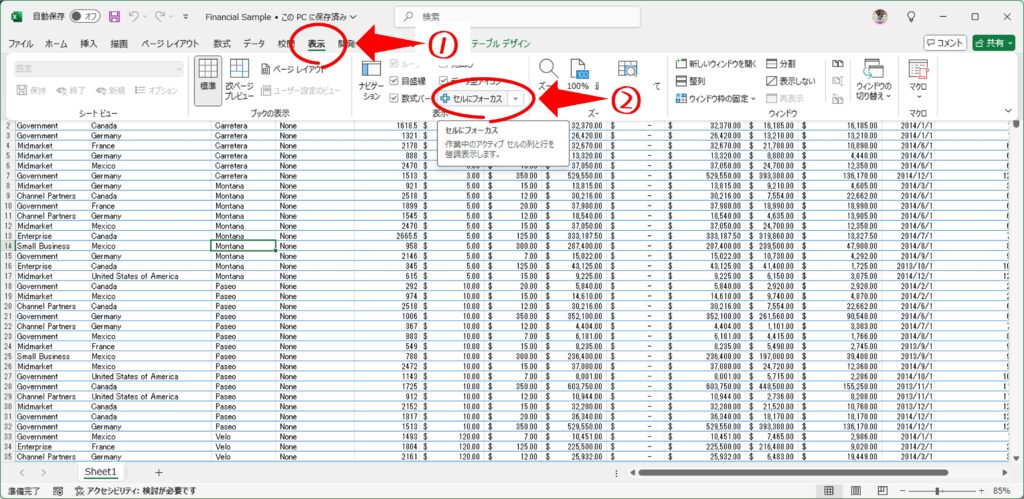Click the 分割 (Split) window icon
Image resolution: width=1024 pixels, height=499 pixels.
[780, 63]
